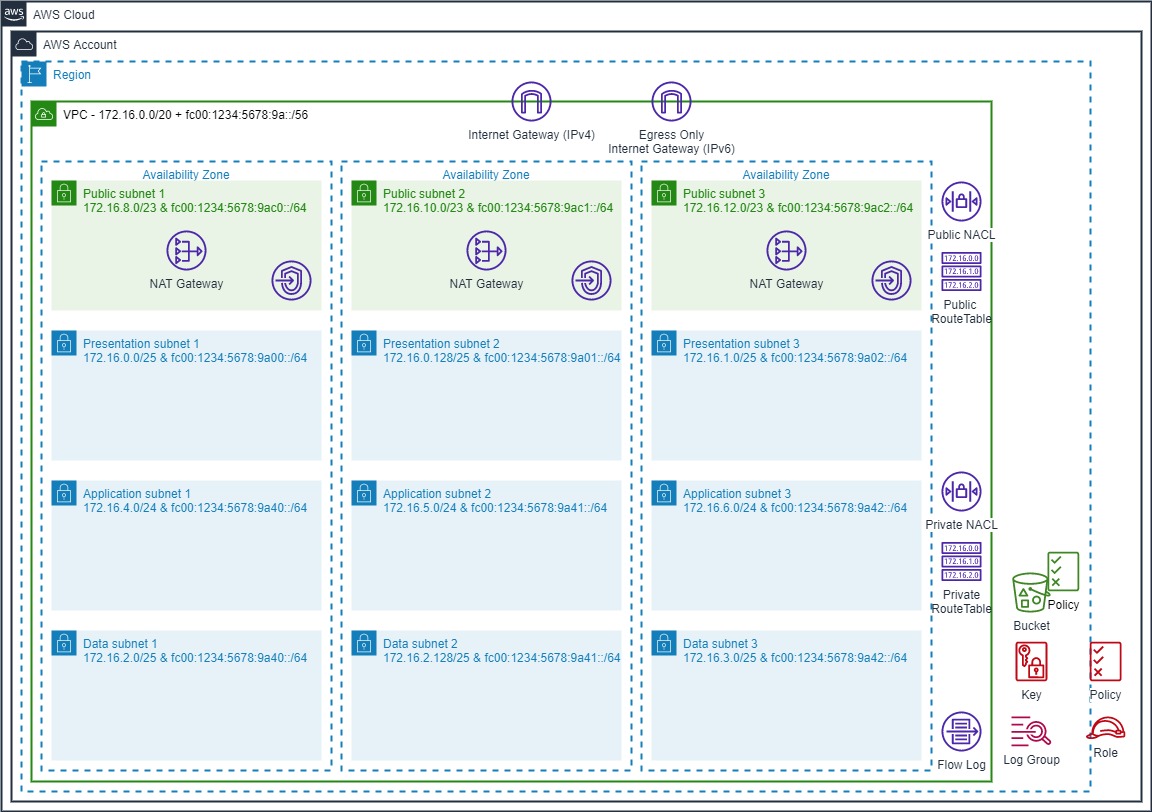Select the 'Region' label text

point(72,75)
